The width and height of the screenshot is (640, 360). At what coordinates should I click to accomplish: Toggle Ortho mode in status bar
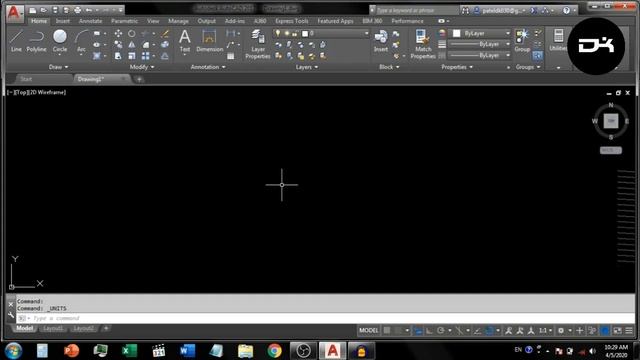[x=429, y=330]
